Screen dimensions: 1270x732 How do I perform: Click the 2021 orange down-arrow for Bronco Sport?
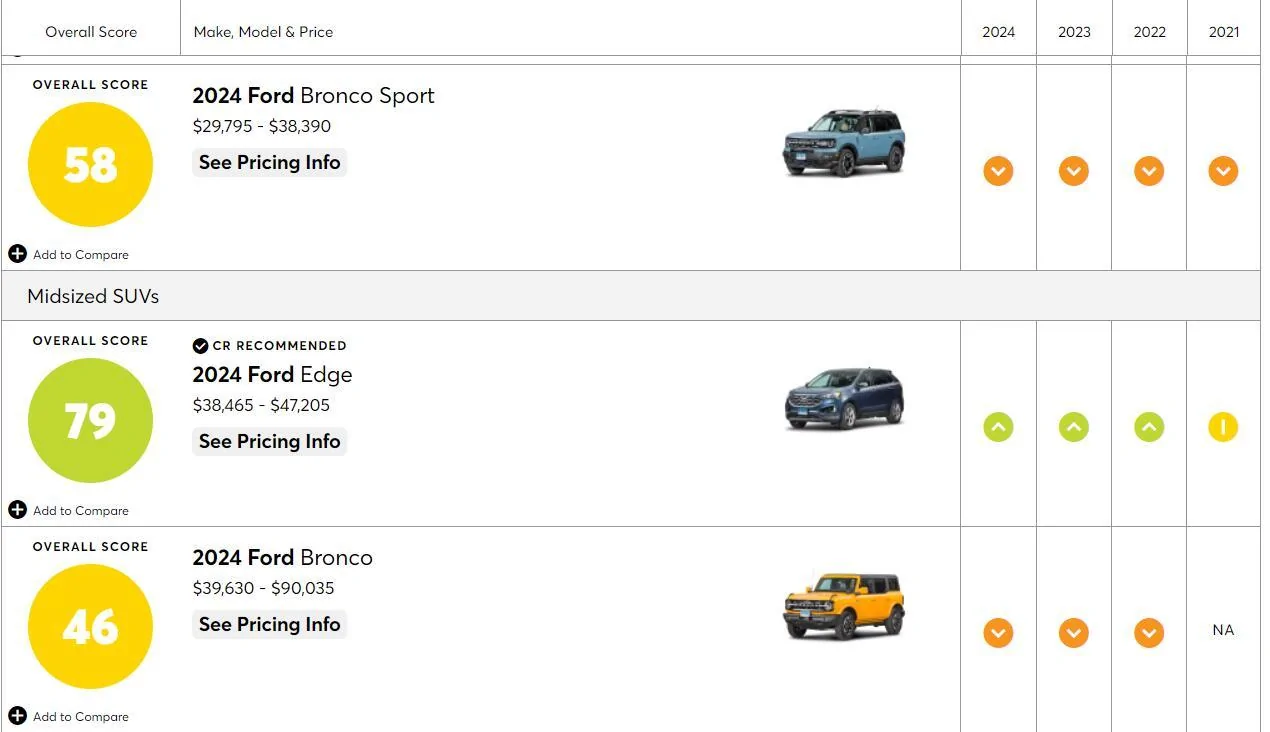(1223, 171)
